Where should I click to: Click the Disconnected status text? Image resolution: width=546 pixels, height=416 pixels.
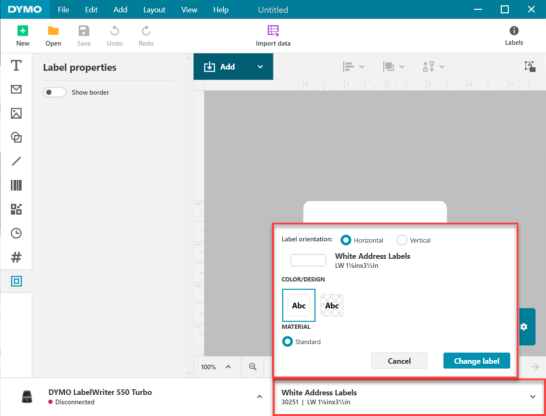[x=75, y=402]
